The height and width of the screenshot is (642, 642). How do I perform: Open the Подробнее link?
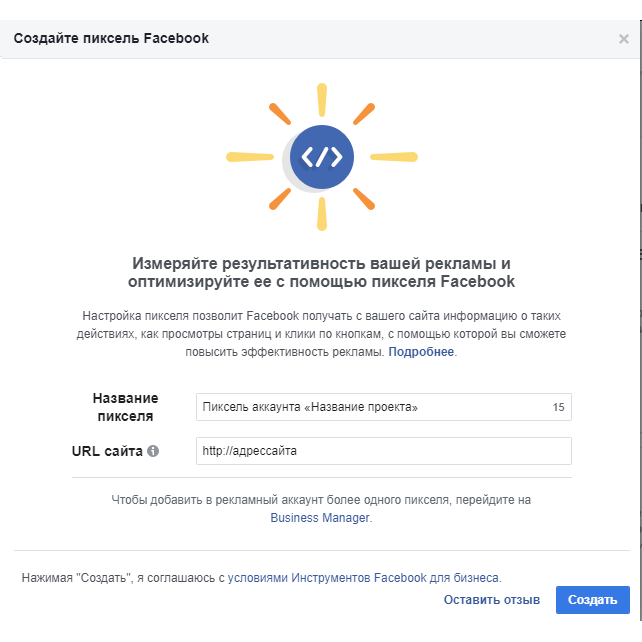pos(421,352)
